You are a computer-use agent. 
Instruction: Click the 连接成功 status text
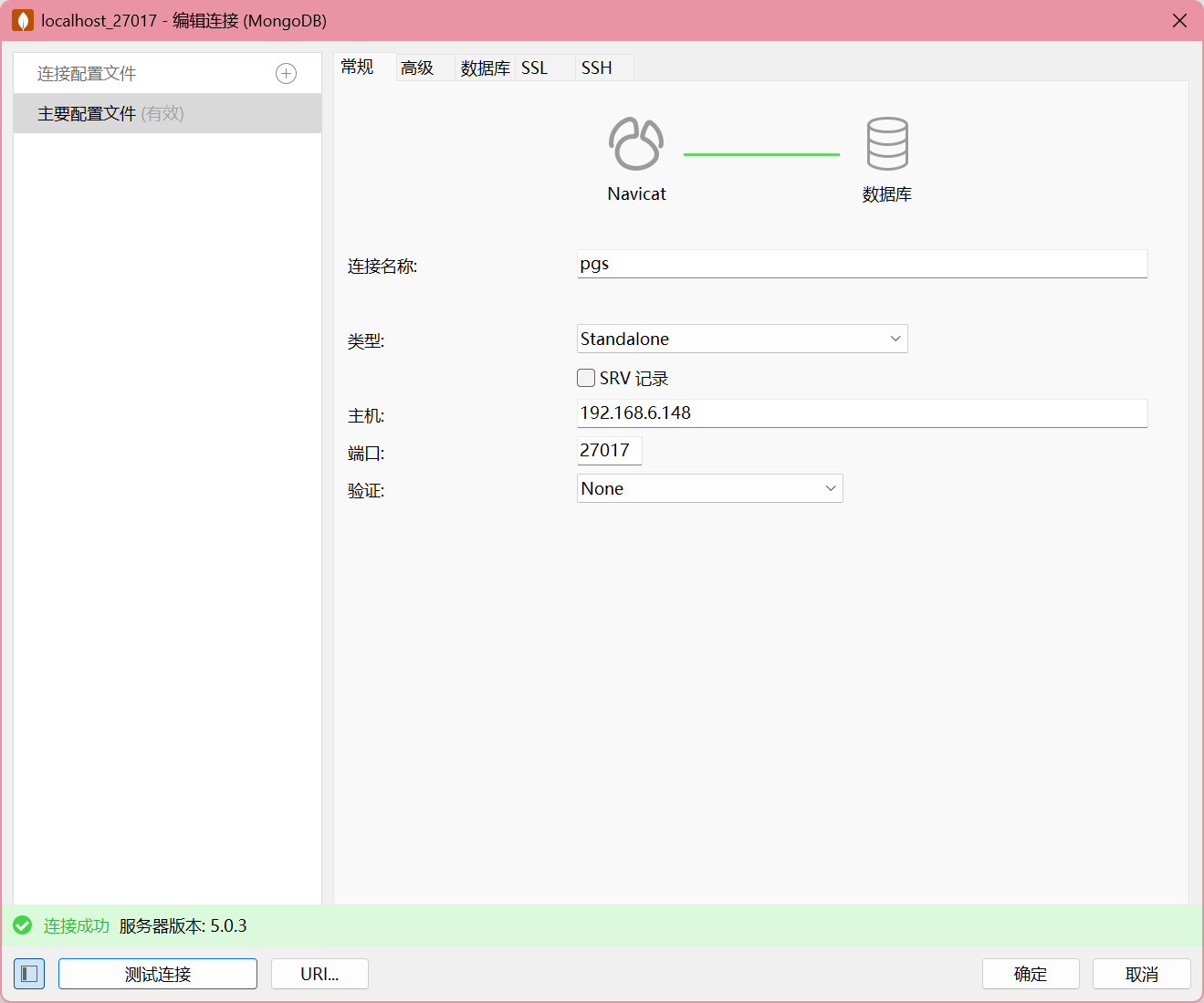coord(77,925)
